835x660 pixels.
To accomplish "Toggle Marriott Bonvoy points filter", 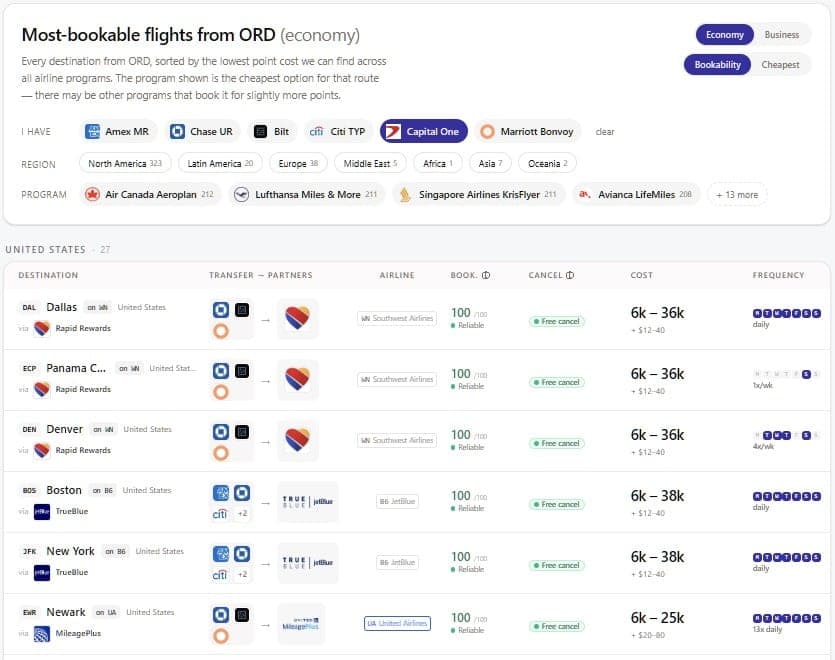I will point(527,132).
